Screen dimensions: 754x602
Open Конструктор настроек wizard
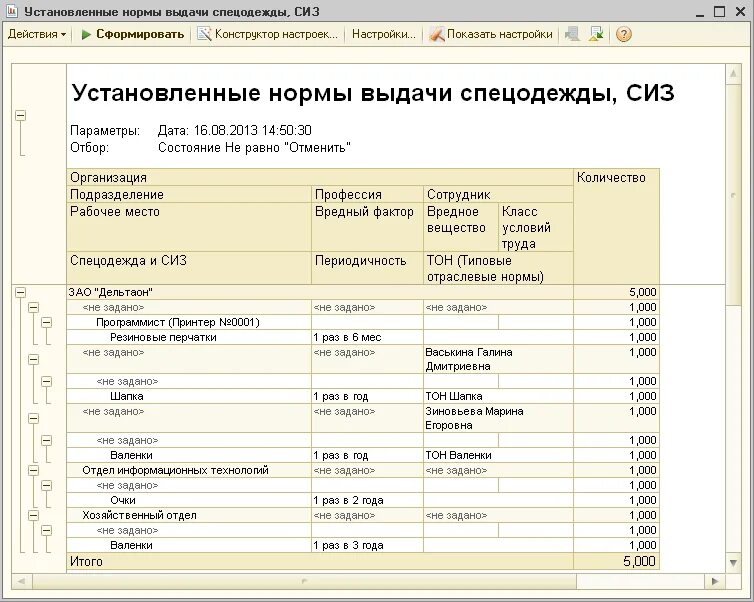pyautogui.click(x=268, y=34)
